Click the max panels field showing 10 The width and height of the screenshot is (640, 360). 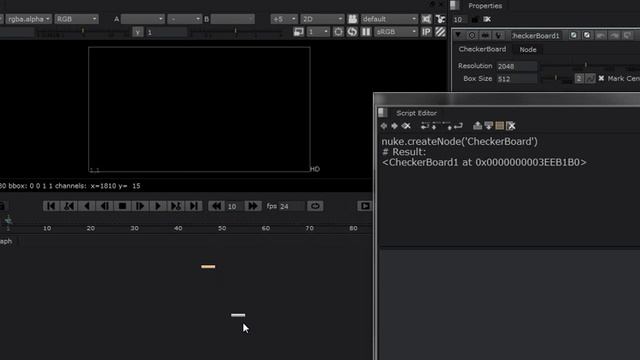(460, 20)
